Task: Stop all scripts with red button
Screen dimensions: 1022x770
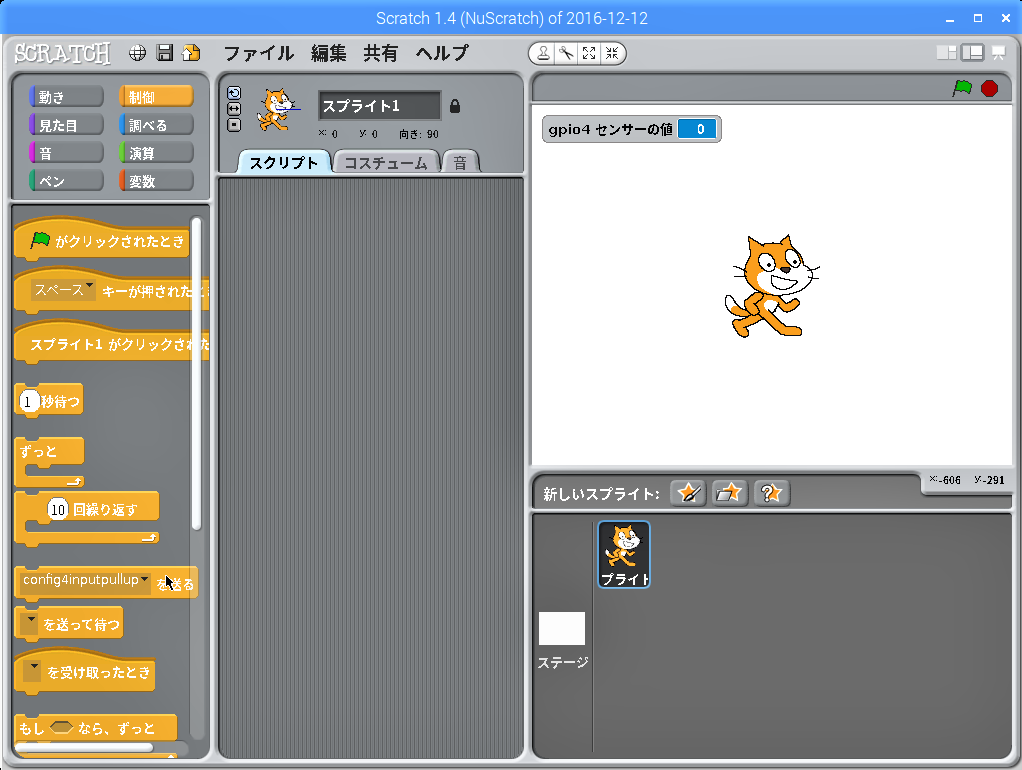Action: (989, 88)
